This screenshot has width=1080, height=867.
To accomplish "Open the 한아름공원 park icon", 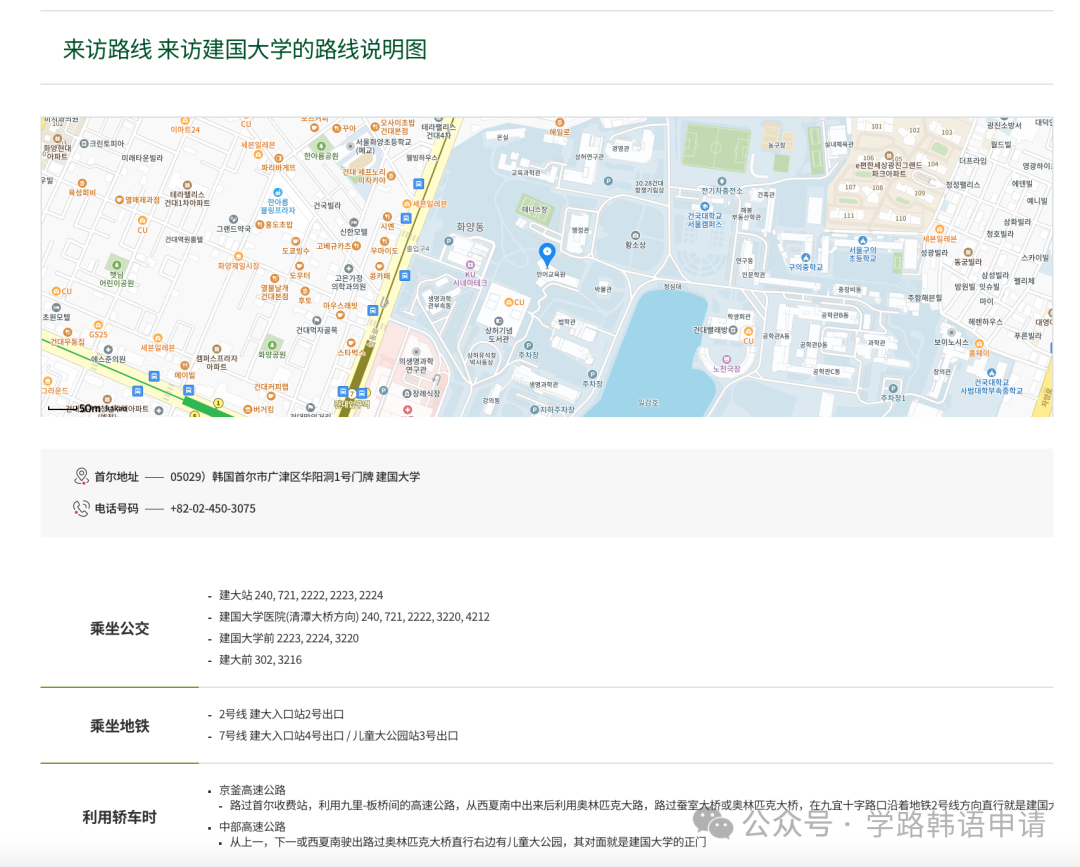I will [x=321, y=146].
